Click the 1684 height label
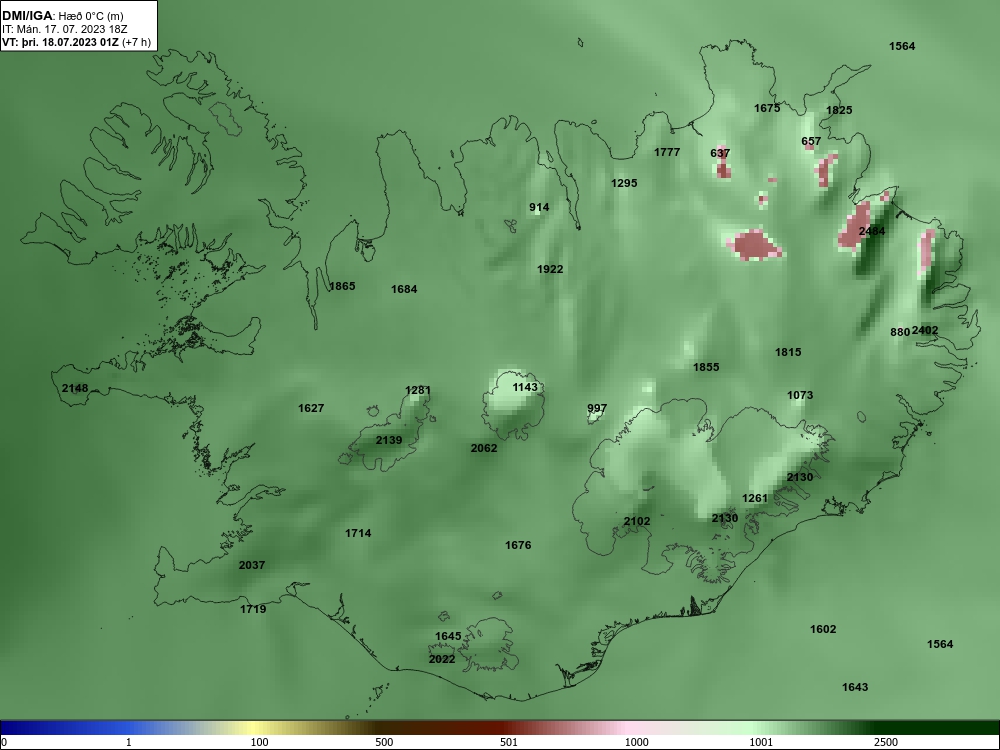This screenshot has width=1000, height=750. coord(404,290)
